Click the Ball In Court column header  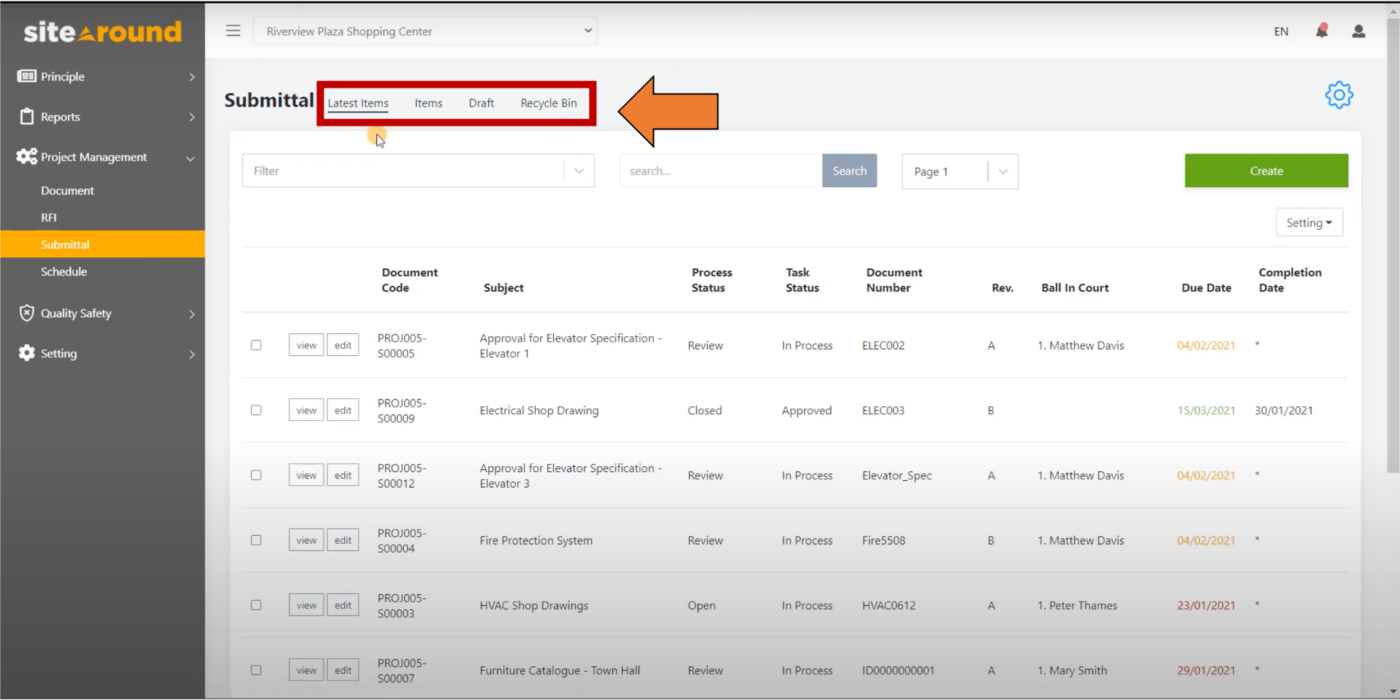click(1075, 288)
